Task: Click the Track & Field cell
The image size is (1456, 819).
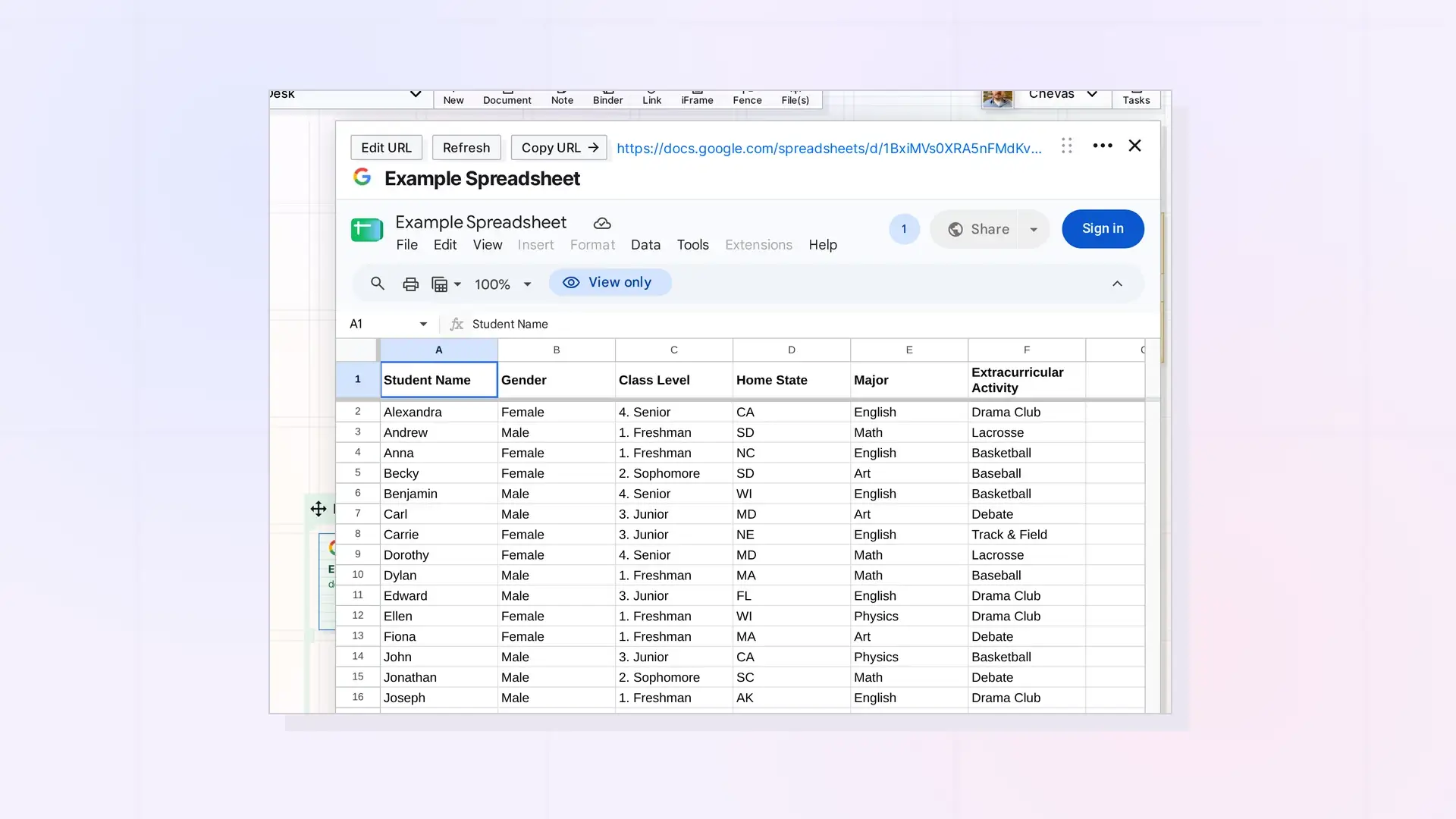Action: click(1027, 535)
